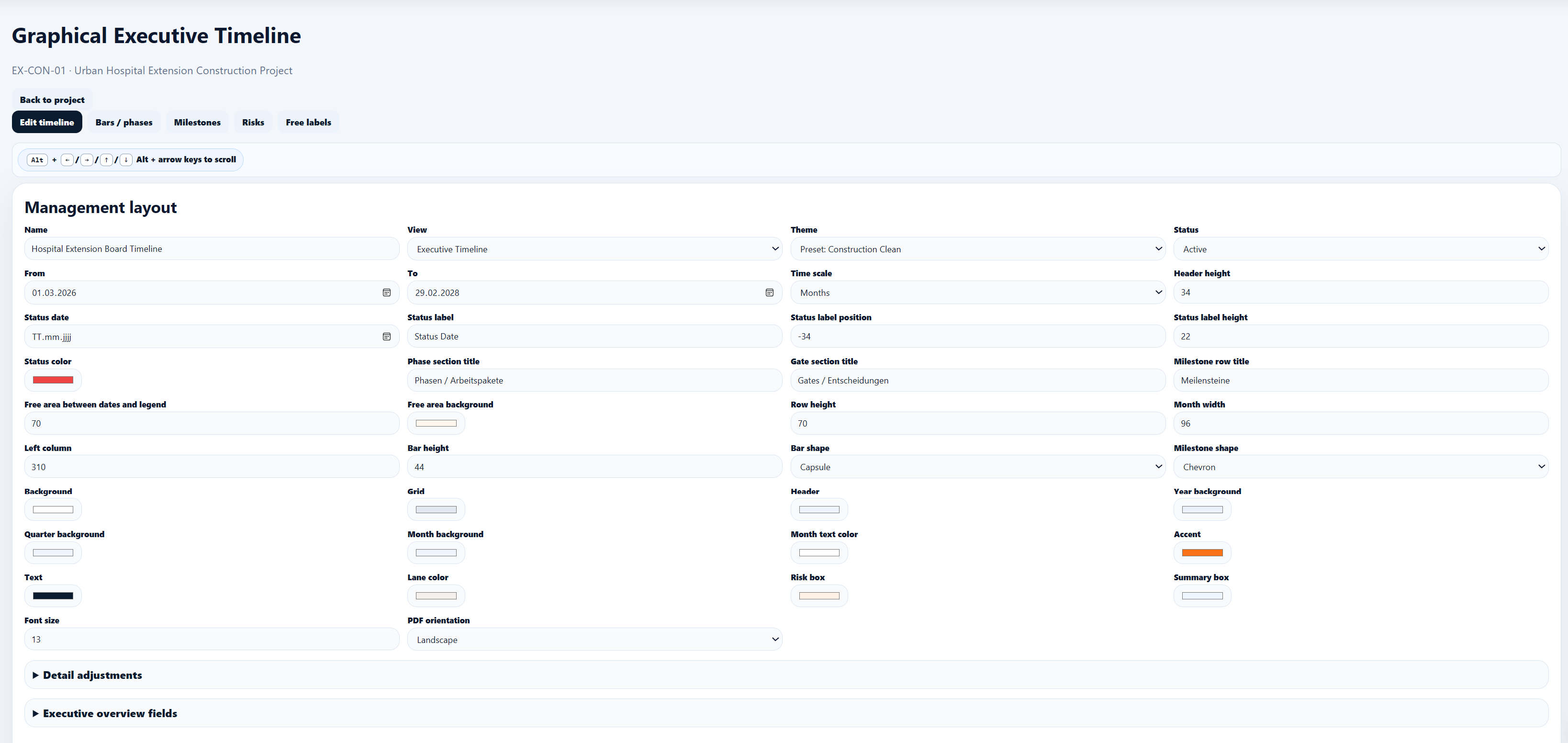
Task: Click the Back to project button
Action: pyautogui.click(x=52, y=100)
